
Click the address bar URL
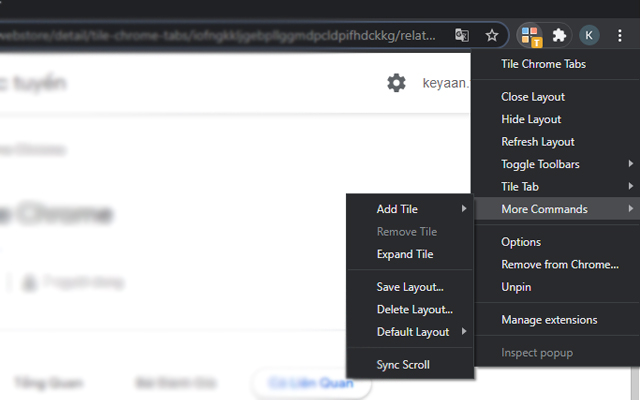[x=218, y=36]
